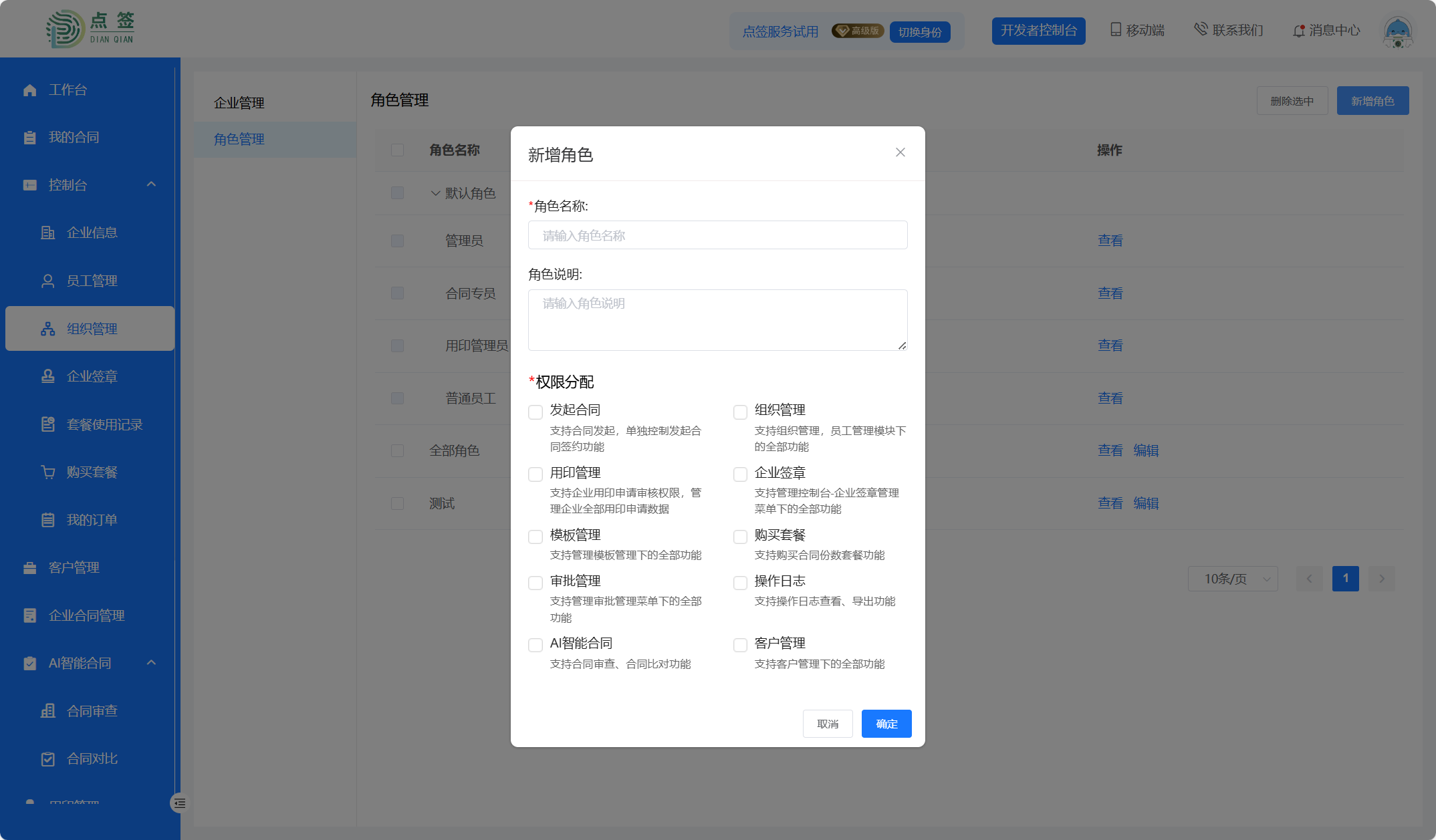Click the 确定 button
This screenshot has height=840, width=1436.
point(886,724)
